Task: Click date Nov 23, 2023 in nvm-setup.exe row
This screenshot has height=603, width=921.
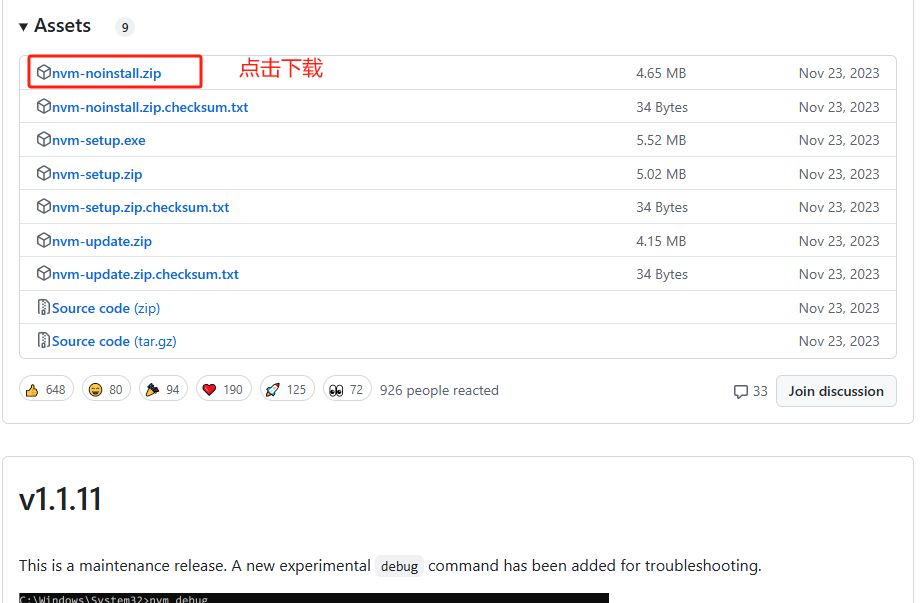Action: pyautogui.click(x=839, y=140)
